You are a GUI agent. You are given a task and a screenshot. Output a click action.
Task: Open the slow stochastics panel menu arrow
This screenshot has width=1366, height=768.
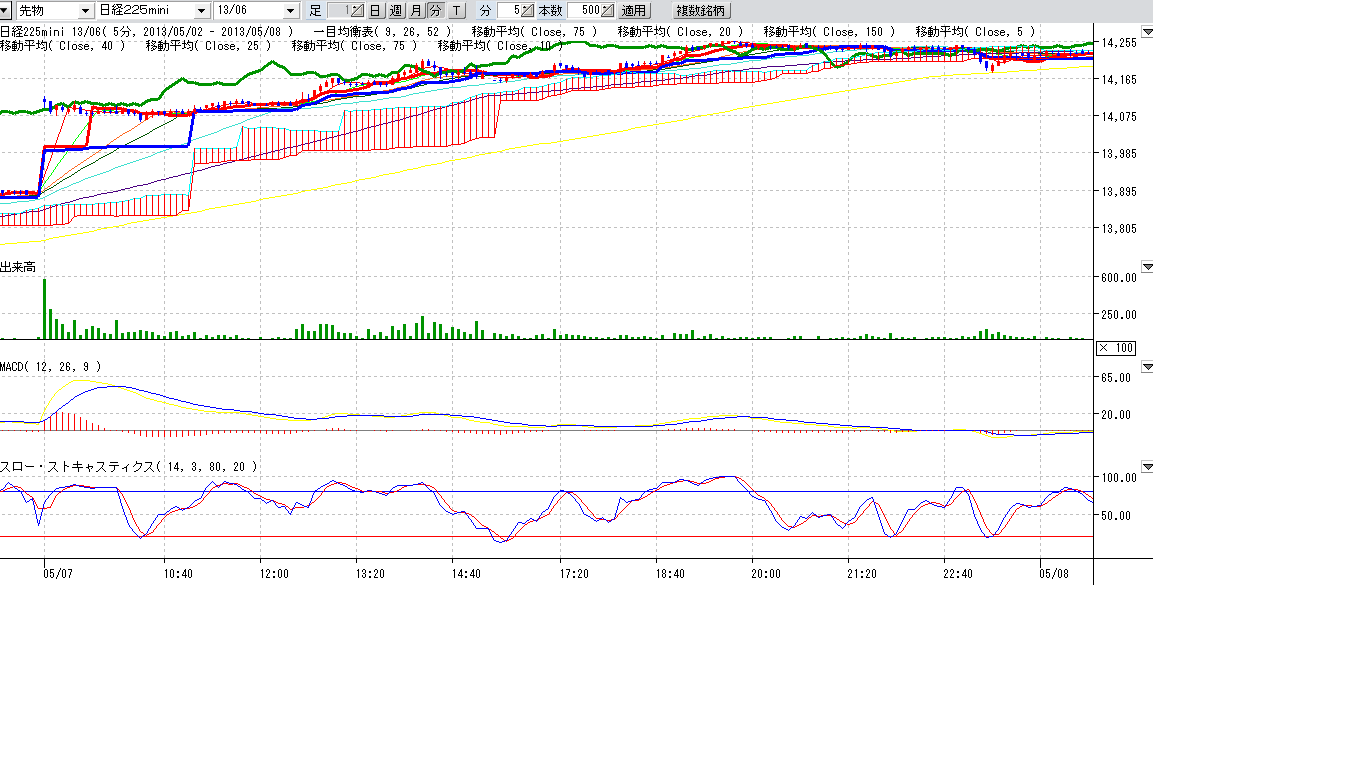tap(1147, 467)
